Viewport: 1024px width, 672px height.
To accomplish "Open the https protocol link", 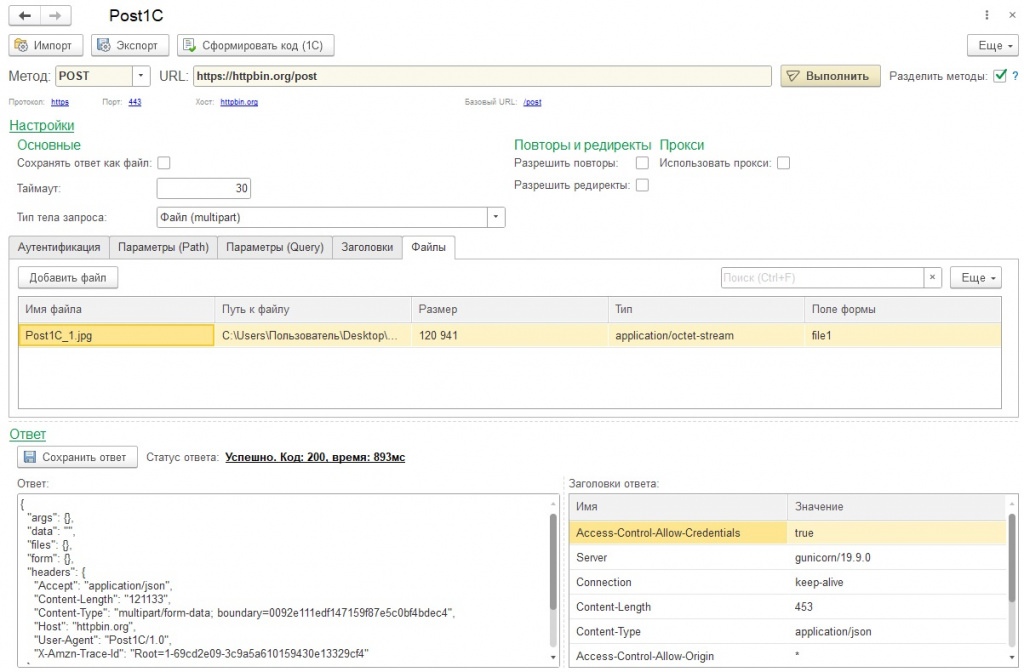I will tap(60, 102).
